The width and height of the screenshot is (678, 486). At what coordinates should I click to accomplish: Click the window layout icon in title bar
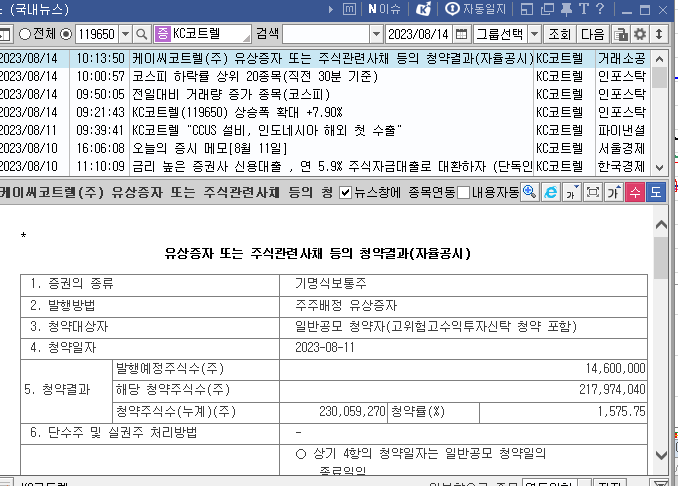(x=527, y=9)
